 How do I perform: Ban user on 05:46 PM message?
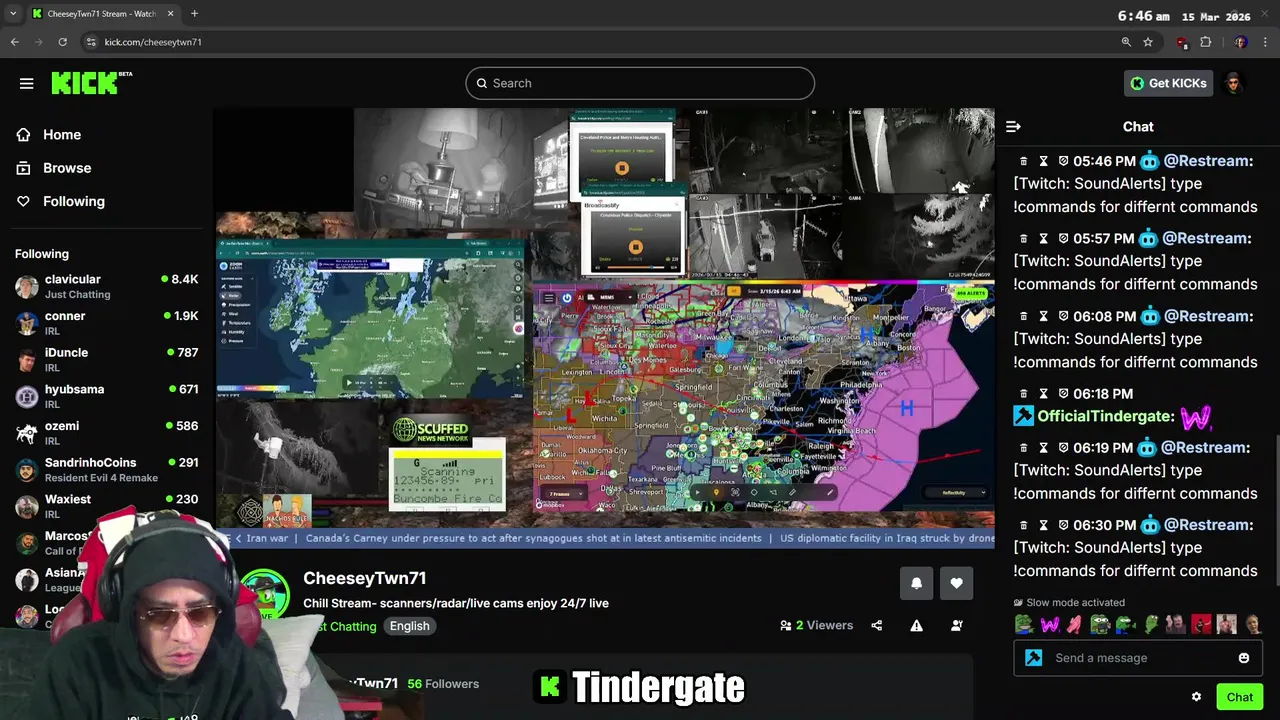[1064, 161]
